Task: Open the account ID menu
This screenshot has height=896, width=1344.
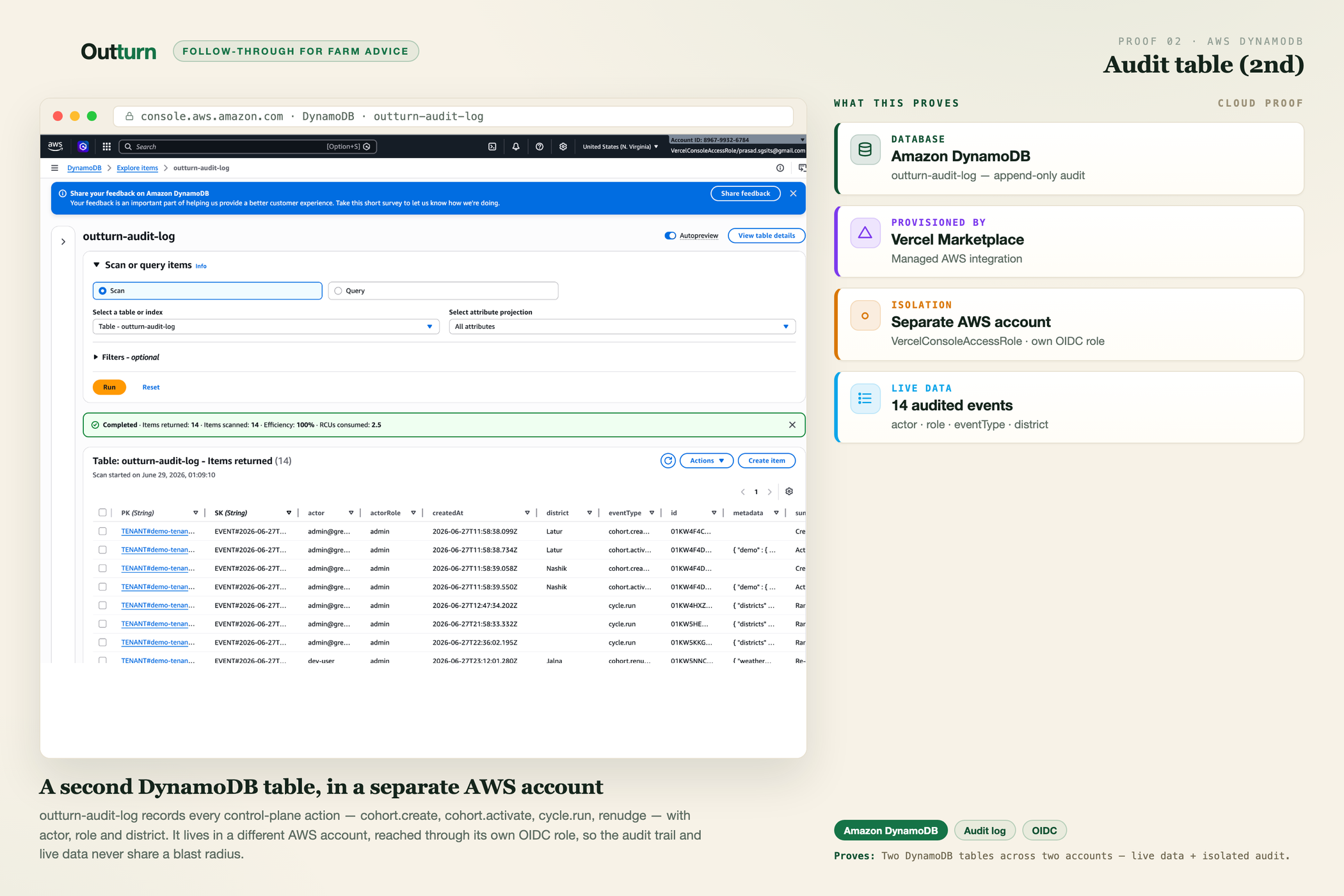Action: click(x=737, y=140)
